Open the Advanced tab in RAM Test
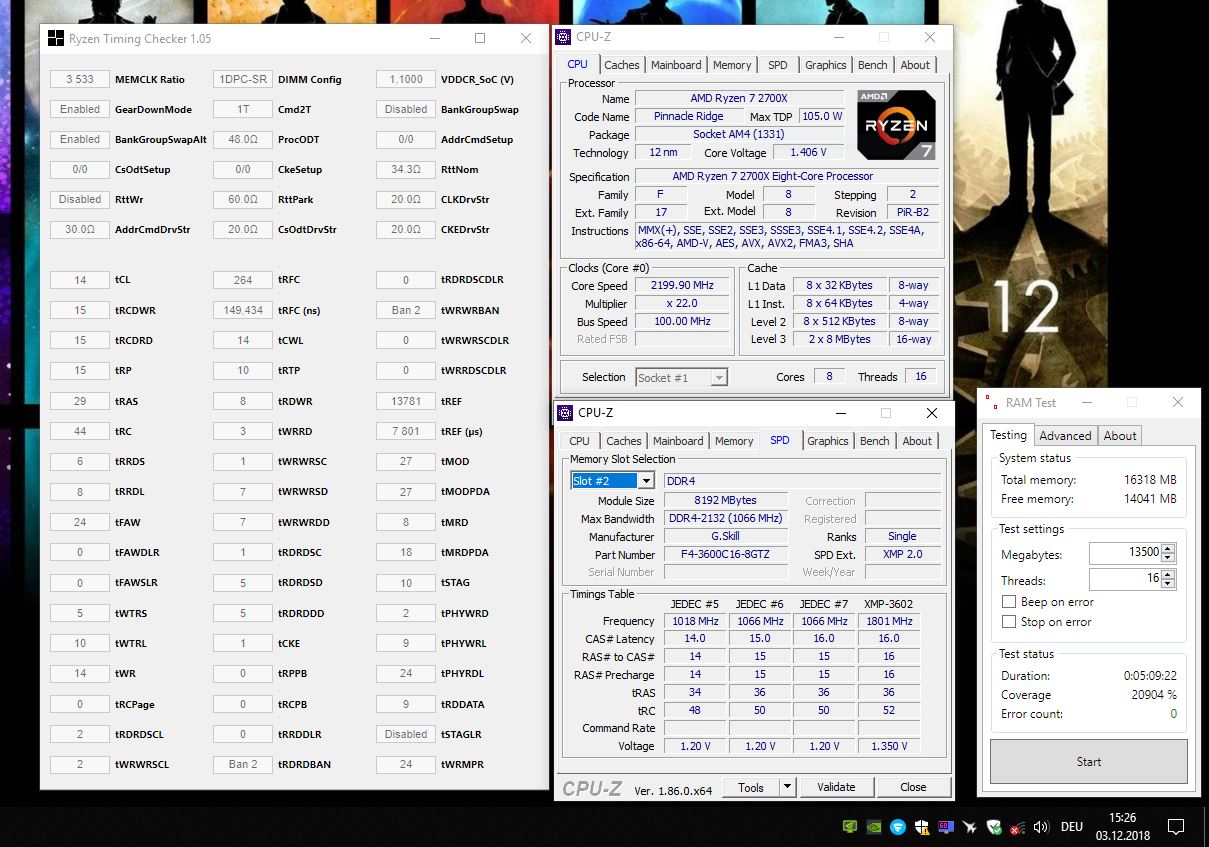Image resolution: width=1209 pixels, height=847 pixels. (1065, 436)
